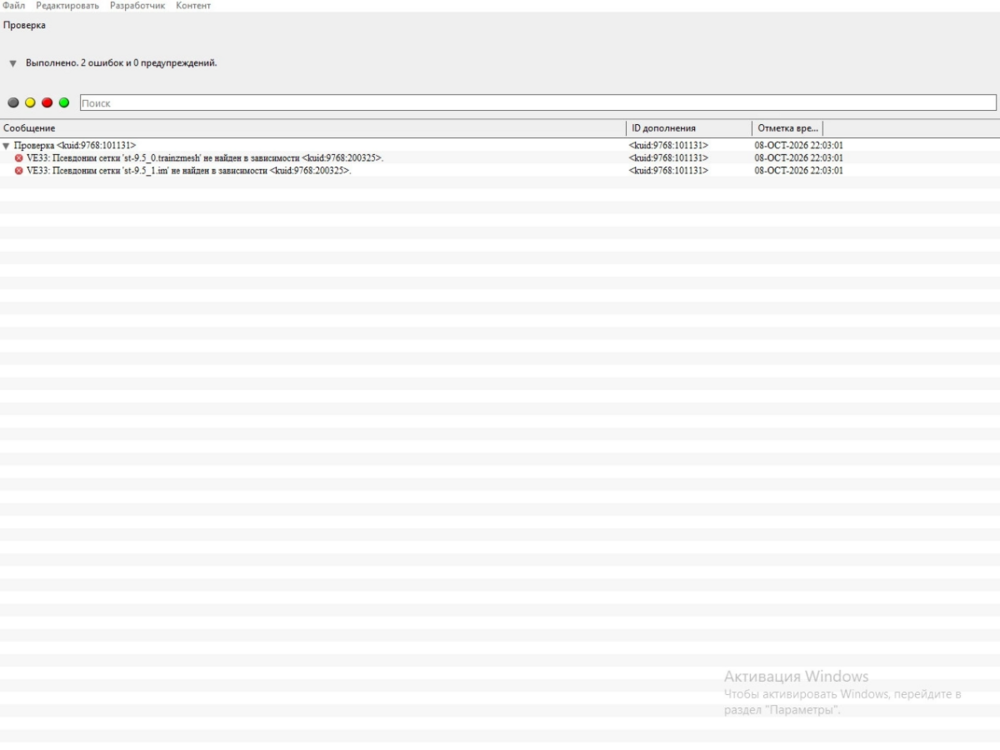
Task: Click ID cell of the Проверка row
Action: coord(668,145)
